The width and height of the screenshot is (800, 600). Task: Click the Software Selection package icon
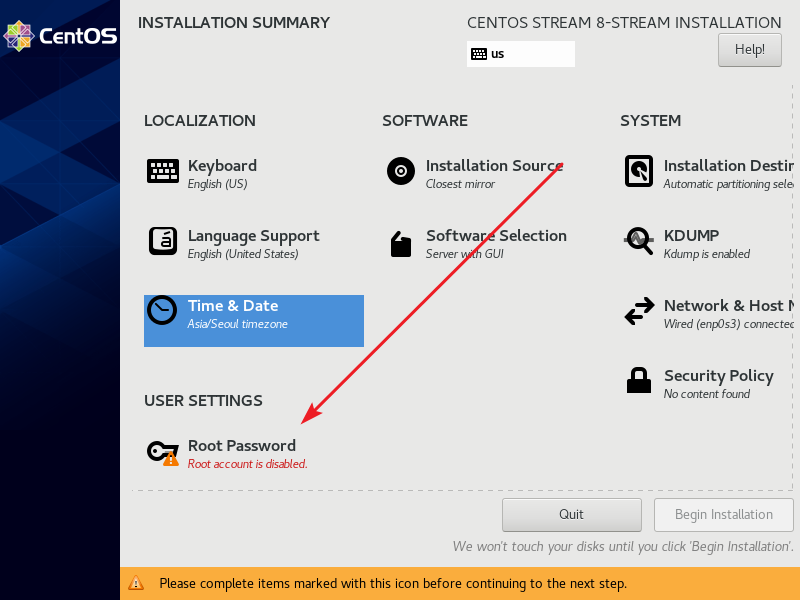point(401,244)
